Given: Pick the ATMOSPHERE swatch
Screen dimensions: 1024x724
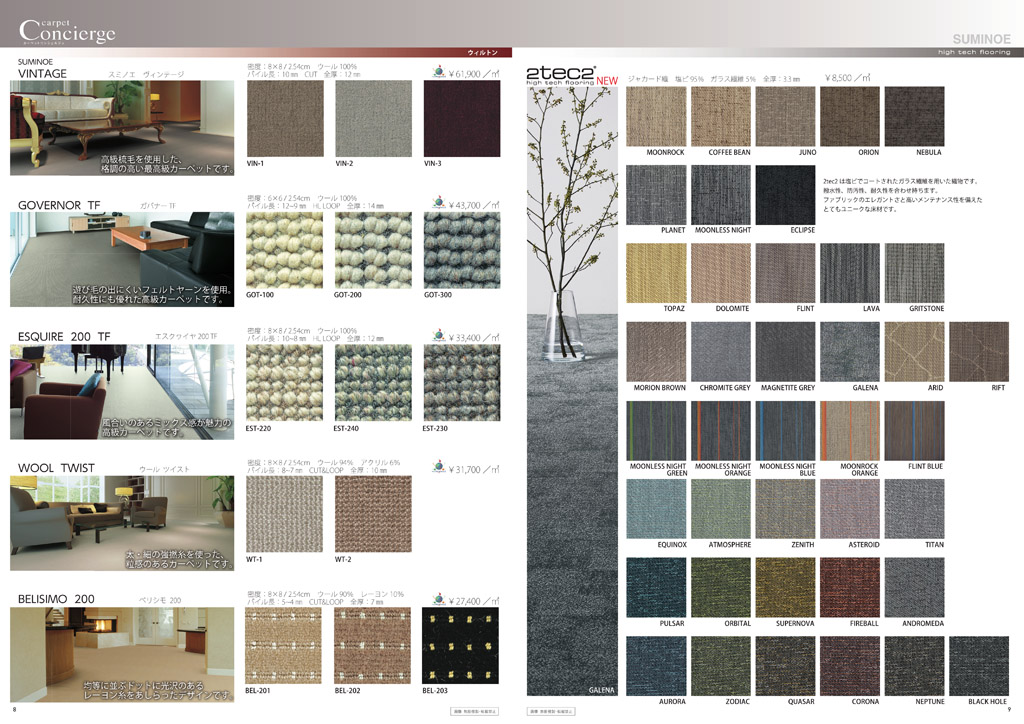Looking at the screenshot, I should pos(721,509).
